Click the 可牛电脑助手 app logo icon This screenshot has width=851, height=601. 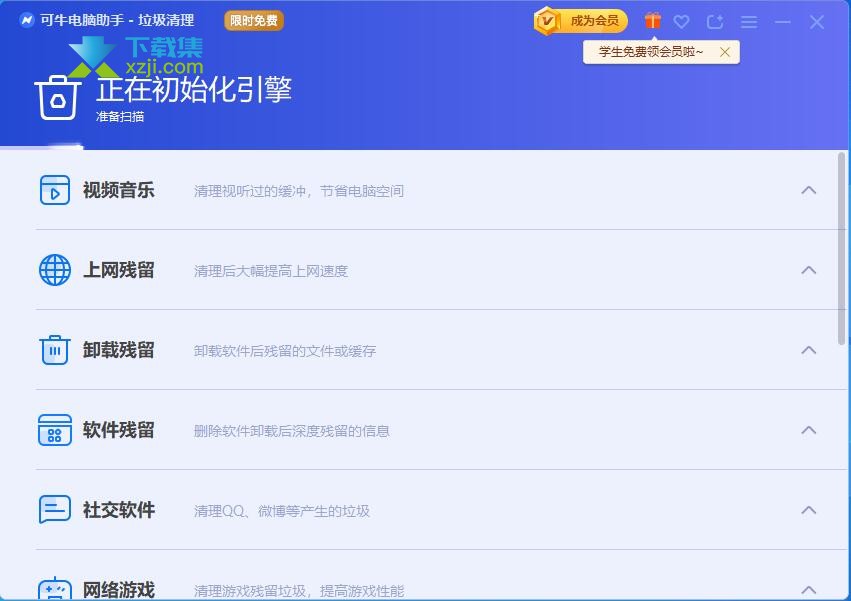click(x=26, y=21)
